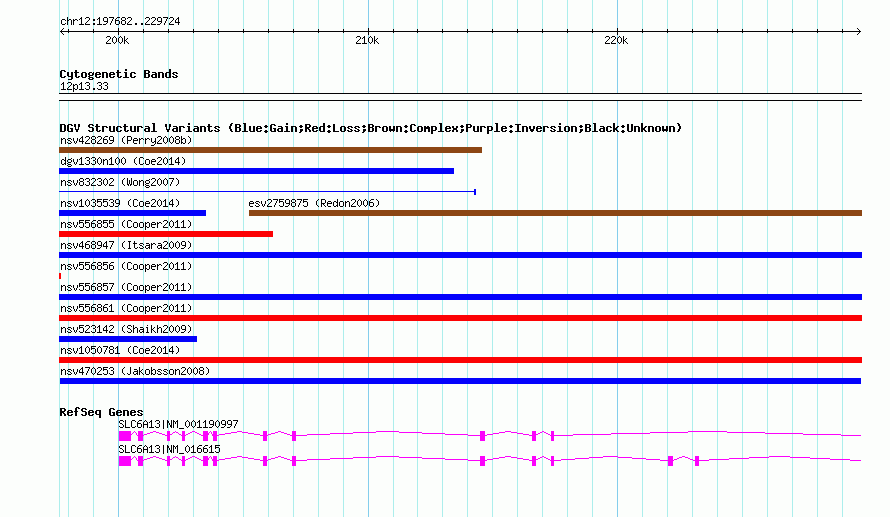Select the nsv428269 (Perry2008b) label
890x517 pixels.
click(x=126, y=140)
